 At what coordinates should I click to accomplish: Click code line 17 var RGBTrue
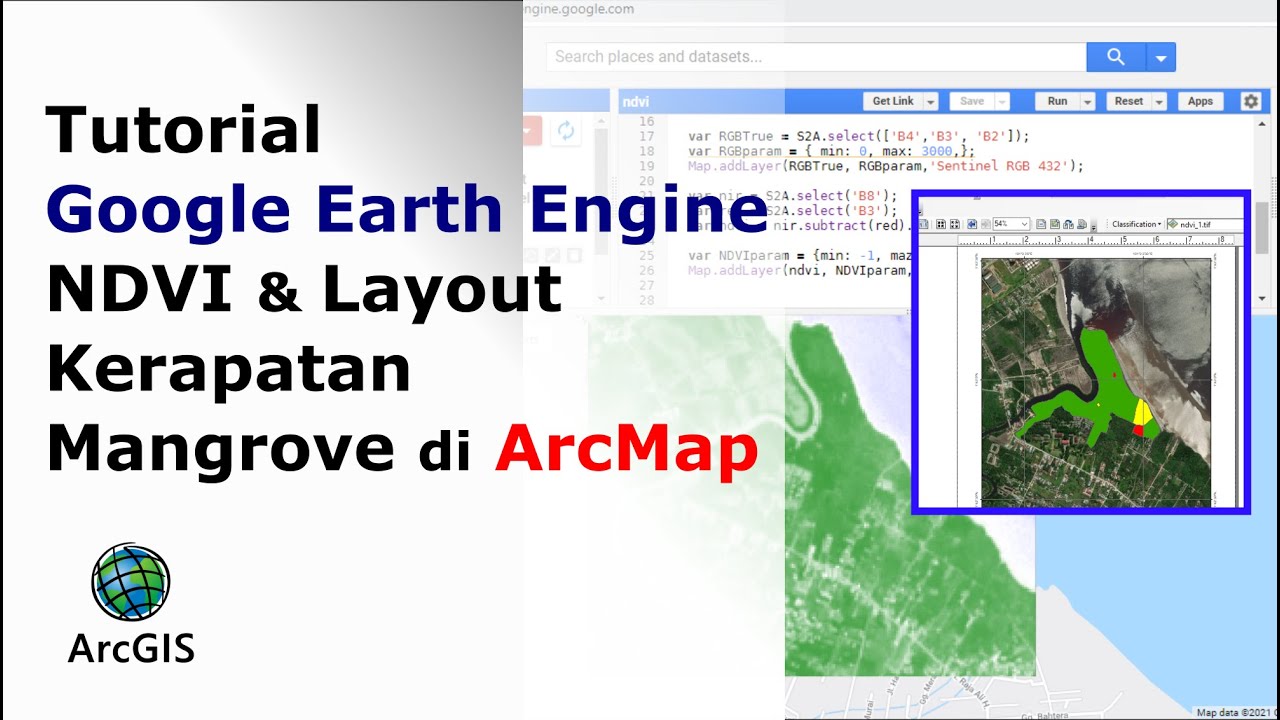(x=858, y=136)
